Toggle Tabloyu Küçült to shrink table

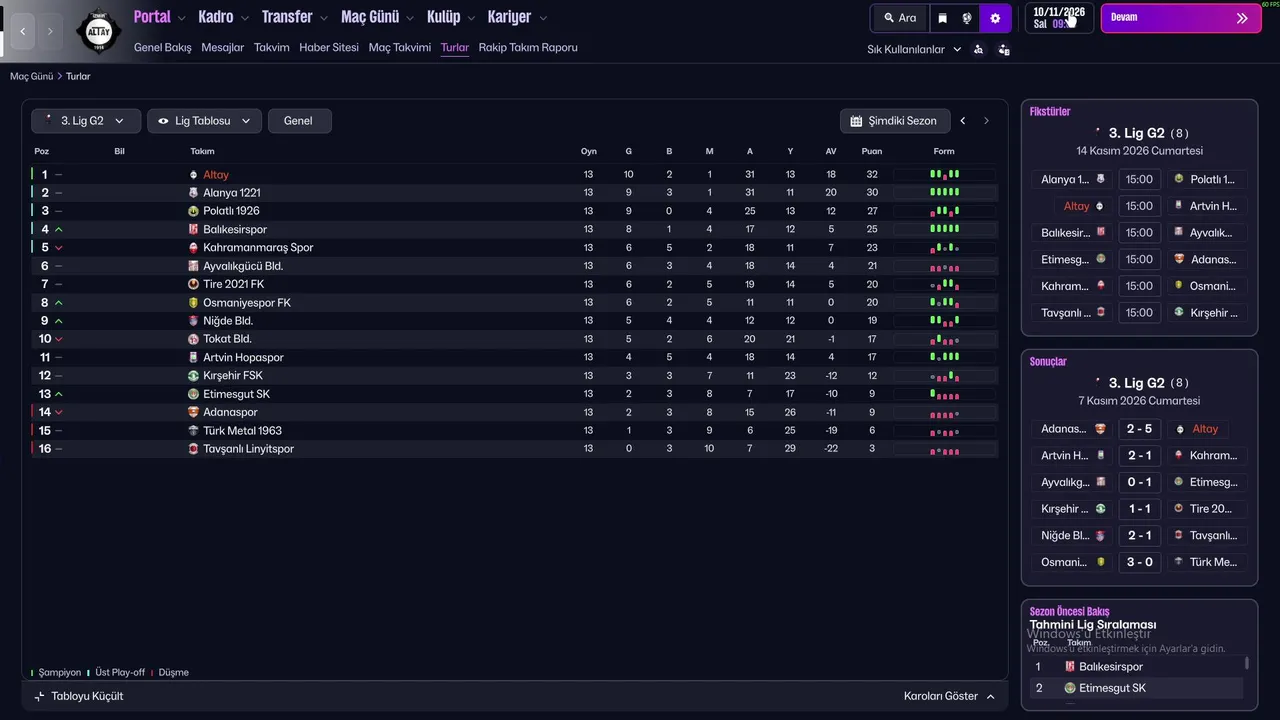pos(78,696)
